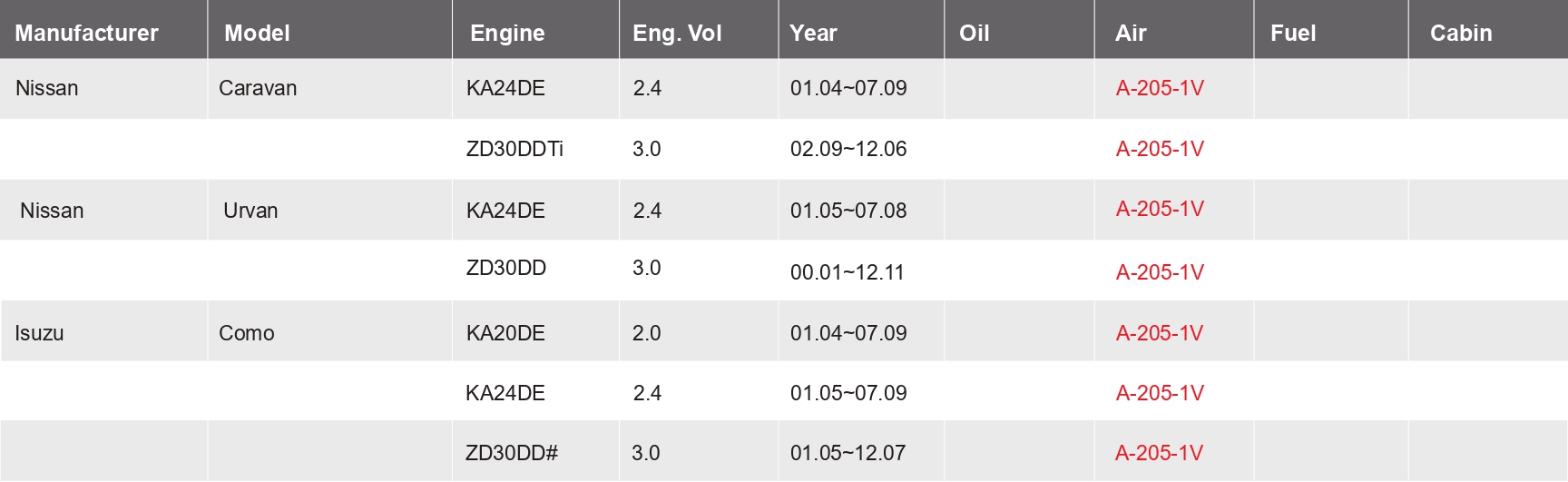1568x482 pixels.
Task: Click the Isuzu manufacturer cell
Action: point(39,333)
